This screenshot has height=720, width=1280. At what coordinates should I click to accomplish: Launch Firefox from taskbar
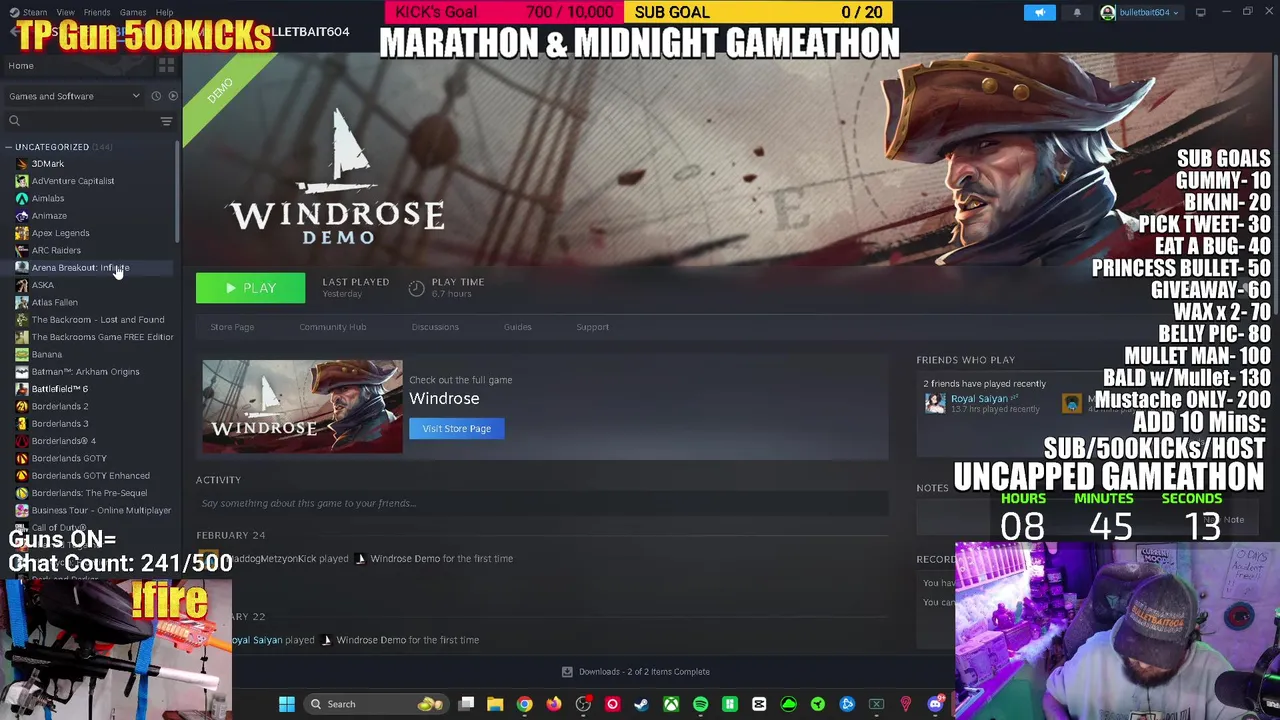[553, 704]
